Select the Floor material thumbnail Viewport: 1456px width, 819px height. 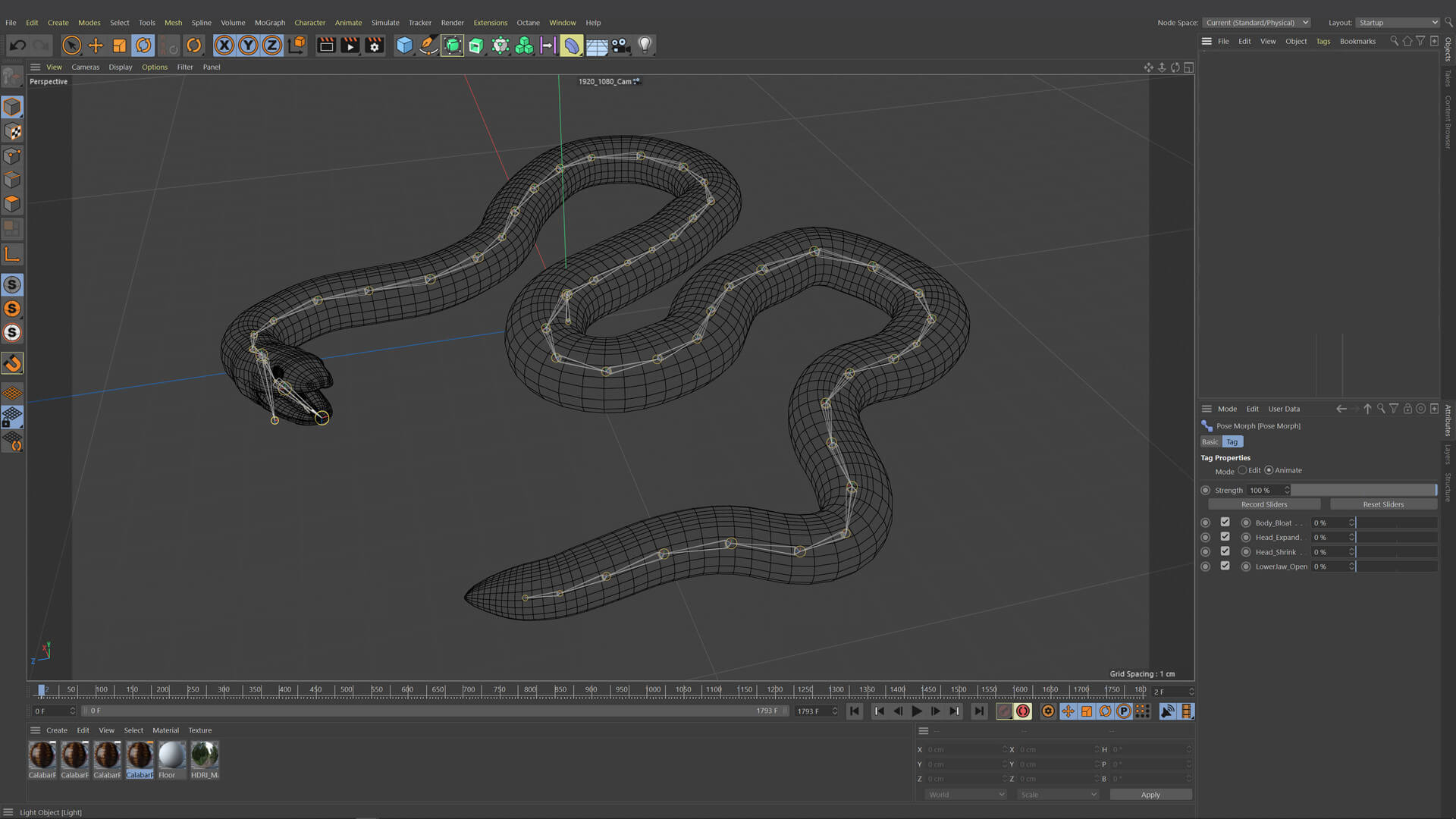[171, 756]
